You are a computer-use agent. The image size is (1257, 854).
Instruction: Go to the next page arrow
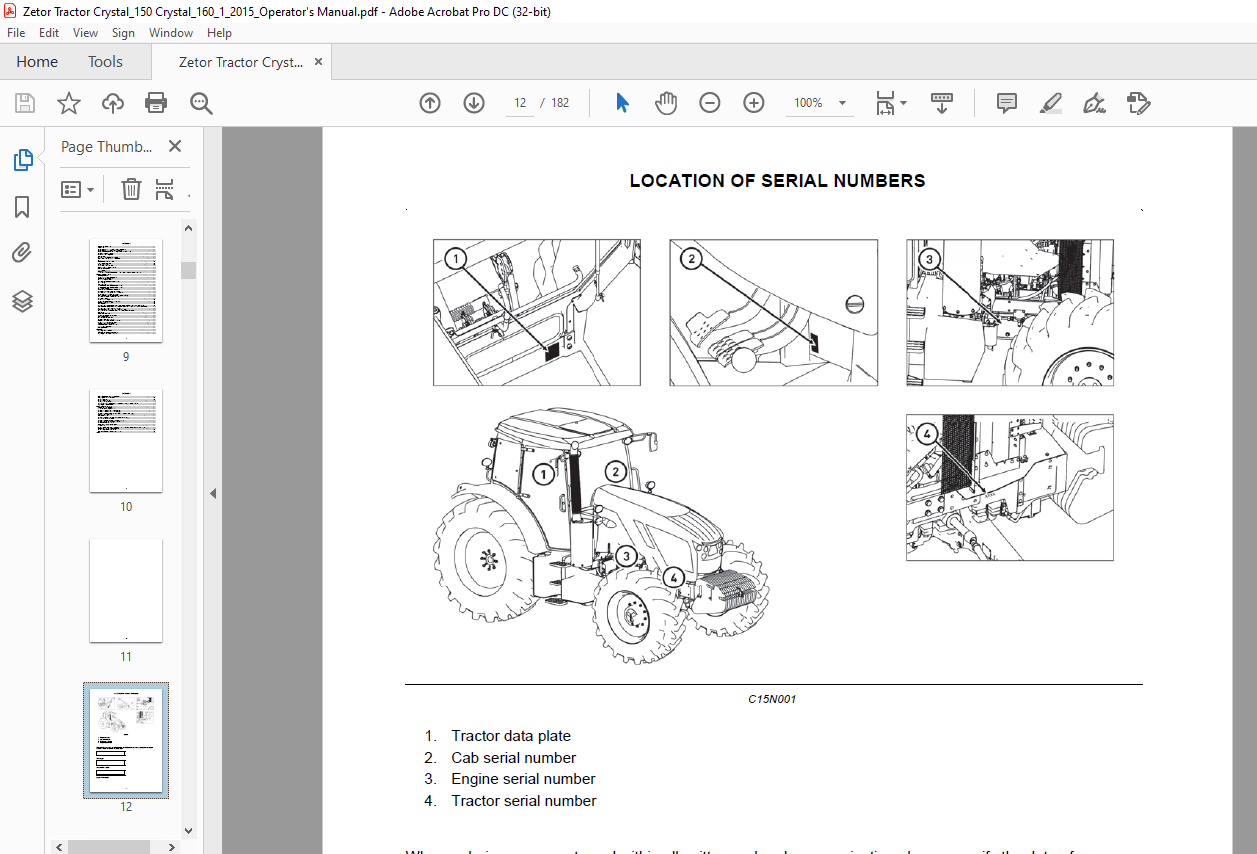[474, 103]
